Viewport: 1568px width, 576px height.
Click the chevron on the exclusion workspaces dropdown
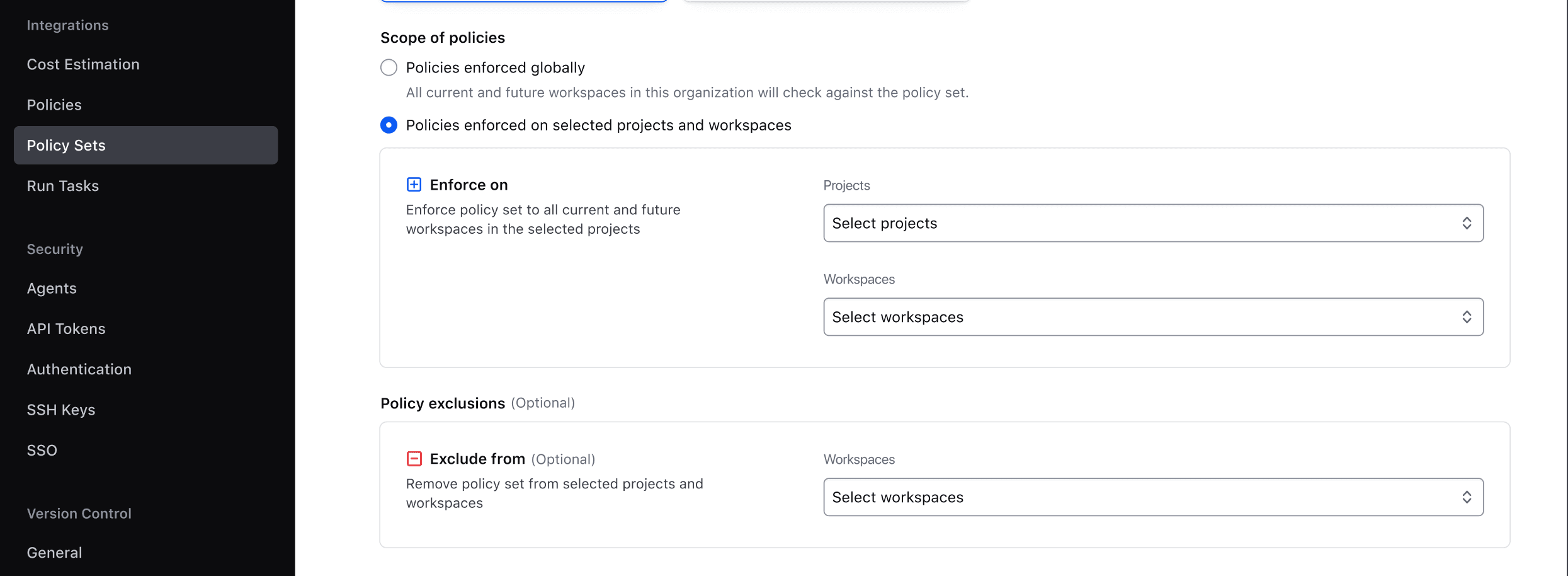click(x=1467, y=497)
